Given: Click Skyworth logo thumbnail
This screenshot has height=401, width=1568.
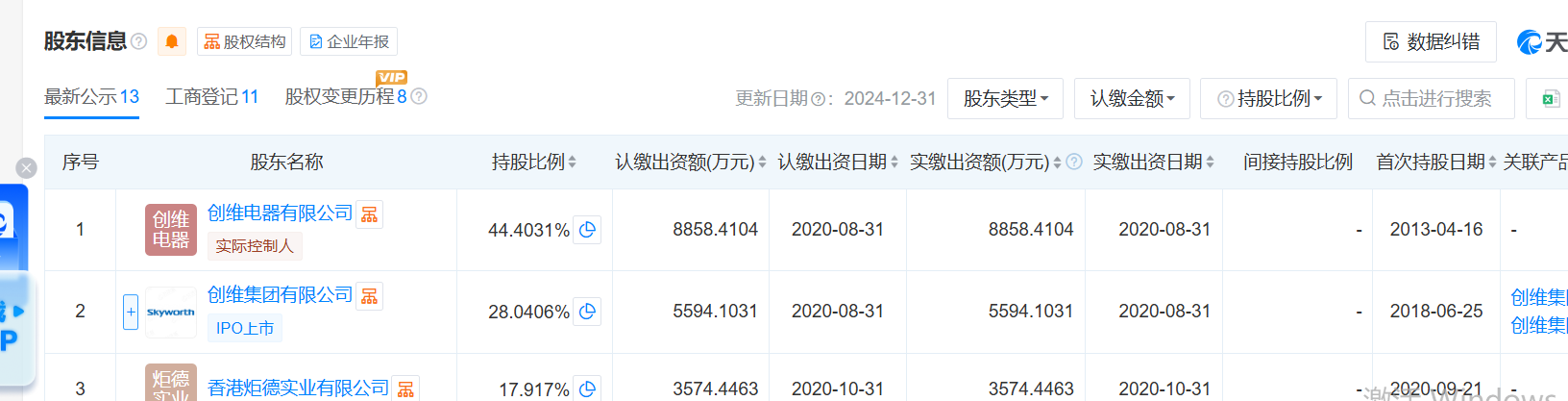Looking at the screenshot, I should click(x=171, y=313).
